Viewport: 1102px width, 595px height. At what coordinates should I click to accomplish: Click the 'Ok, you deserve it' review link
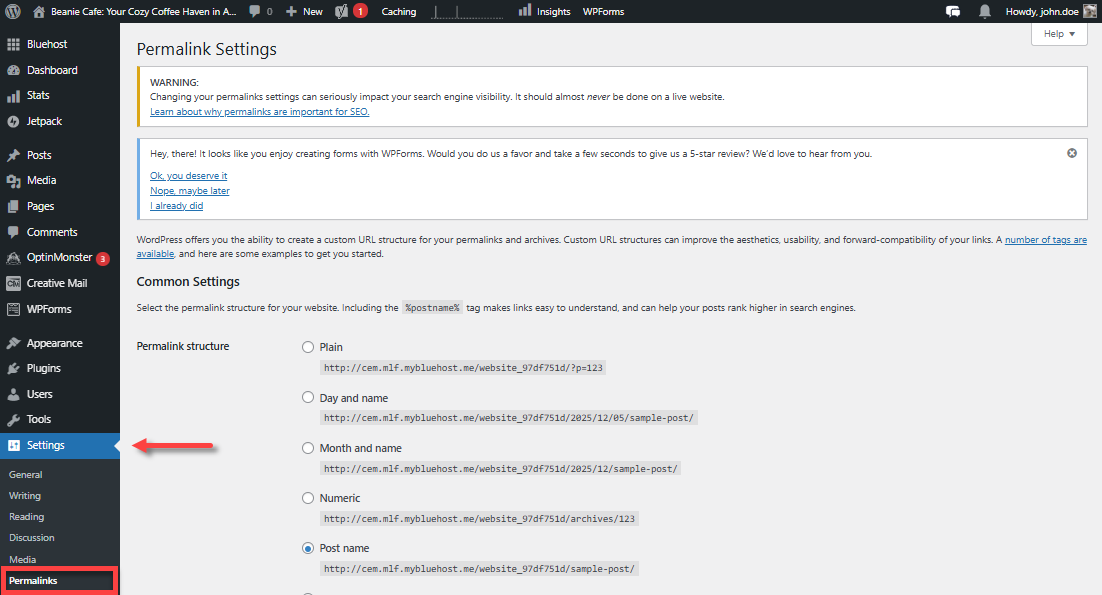[188, 175]
